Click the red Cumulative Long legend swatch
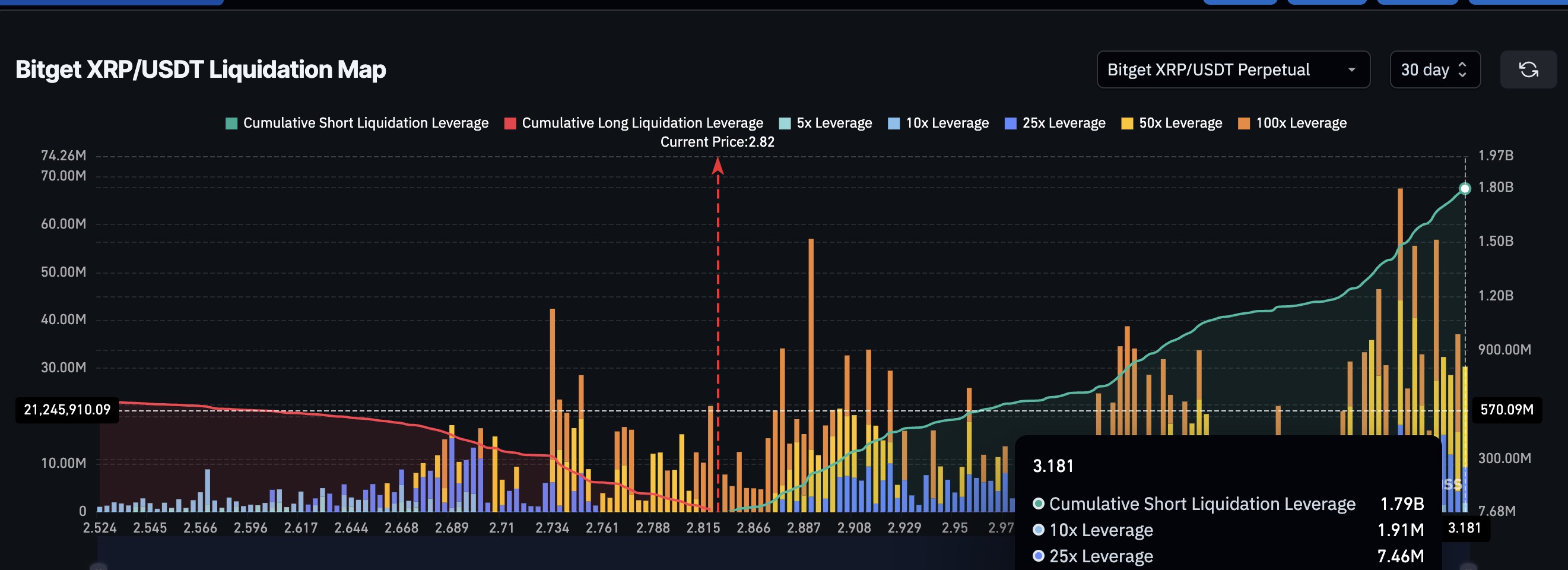This screenshot has width=1568, height=570. [510, 123]
